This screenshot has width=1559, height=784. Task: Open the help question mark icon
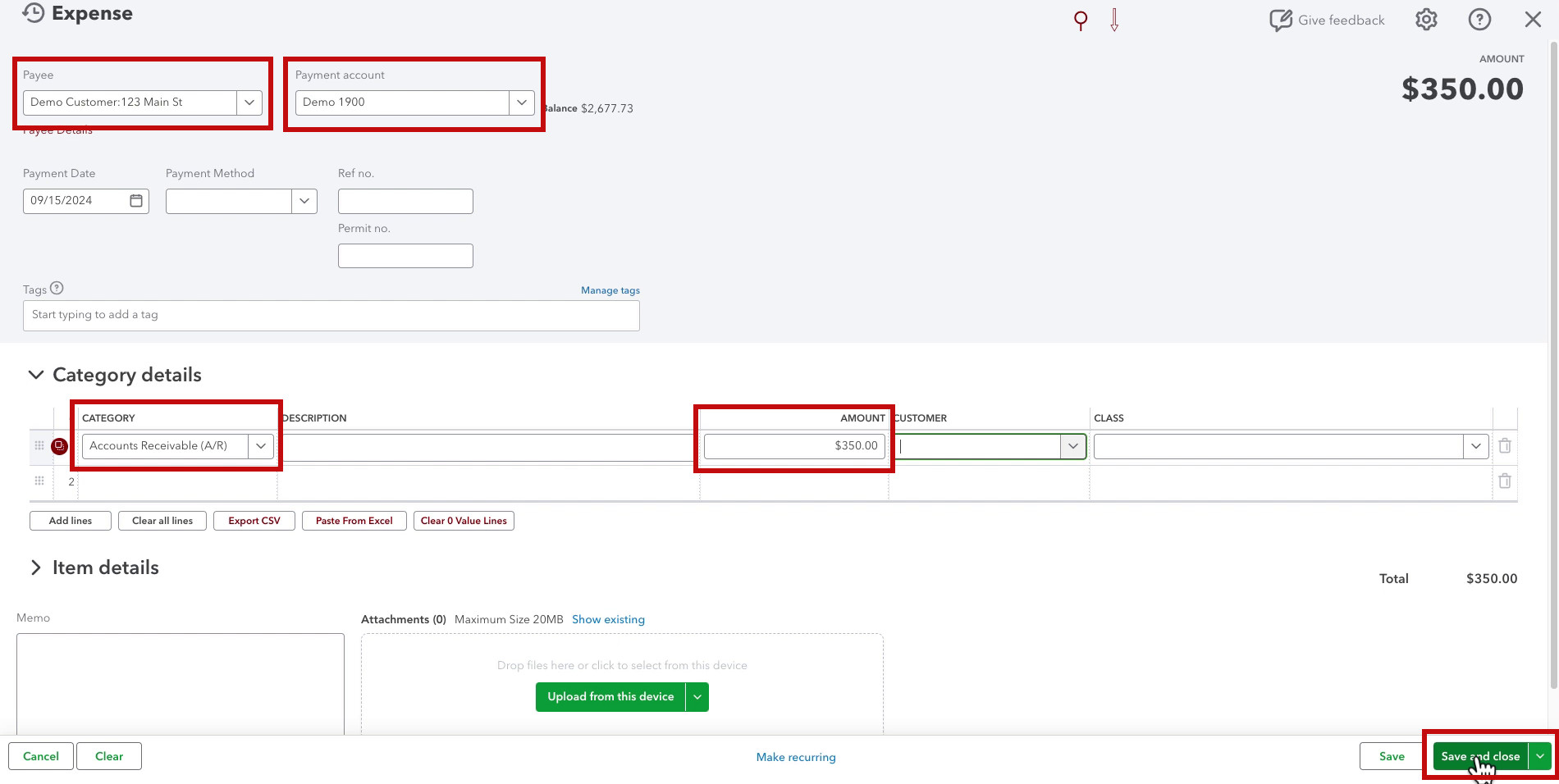pyautogui.click(x=1479, y=20)
